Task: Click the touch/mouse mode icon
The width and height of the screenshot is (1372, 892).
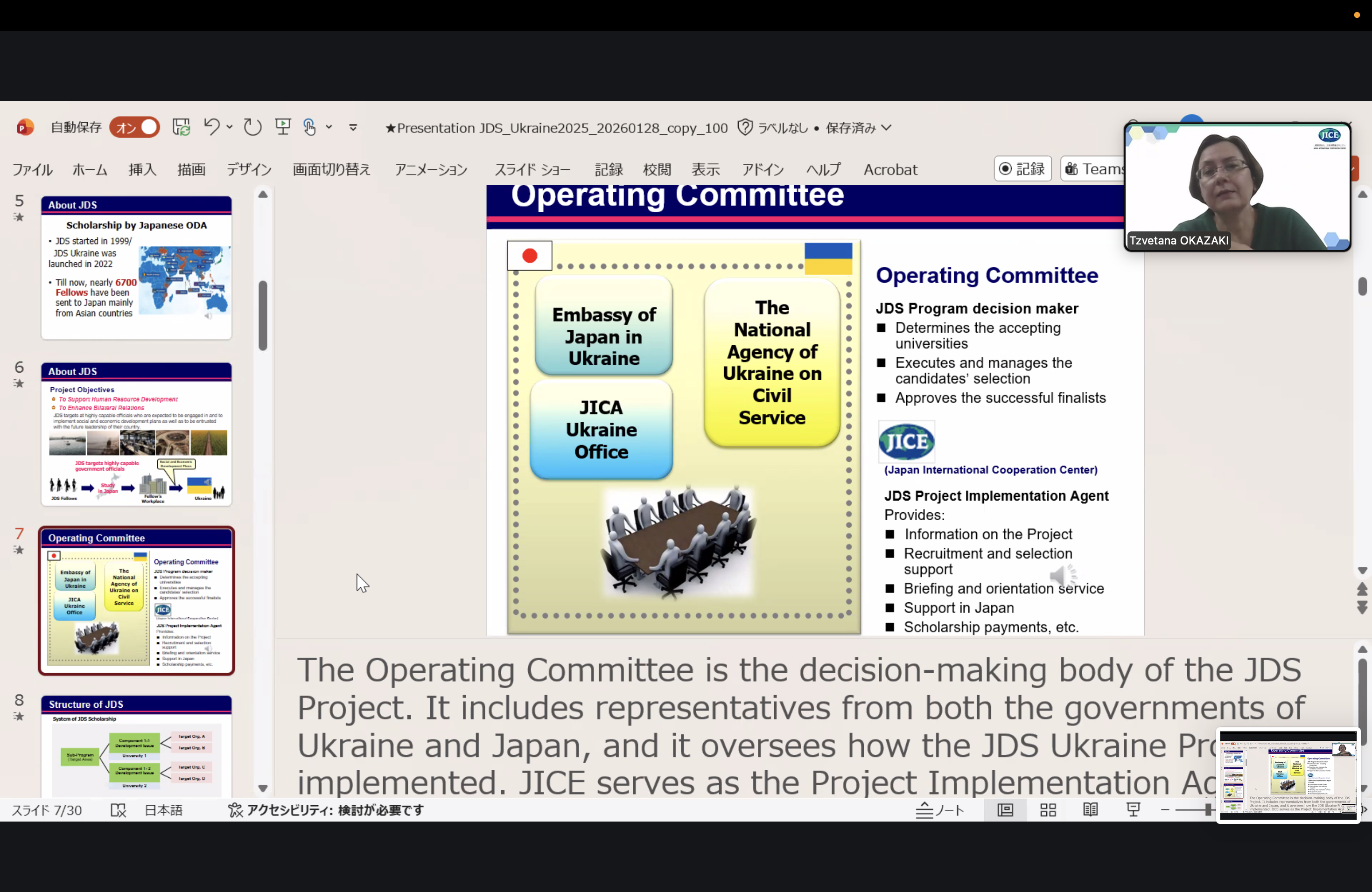Action: [309, 127]
